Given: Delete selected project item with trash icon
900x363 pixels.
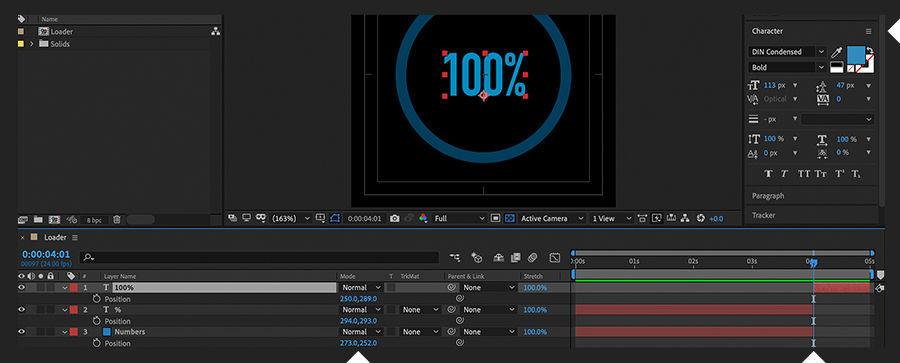Looking at the screenshot, I should [x=117, y=219].
